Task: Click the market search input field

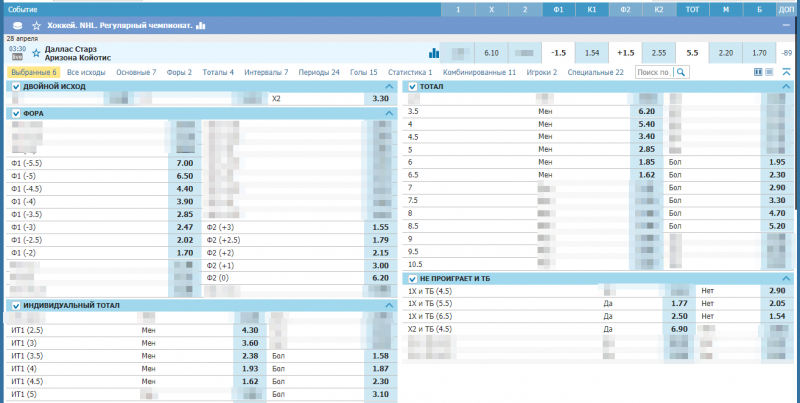Action: pyautogui.click(x=654, y=73)
